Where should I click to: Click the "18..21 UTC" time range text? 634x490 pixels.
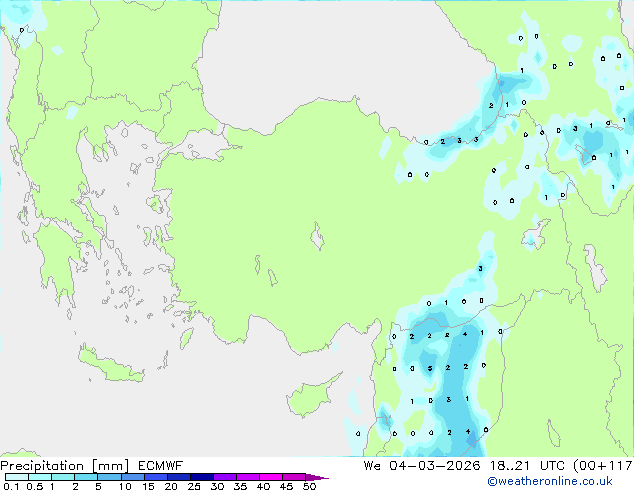529,466
